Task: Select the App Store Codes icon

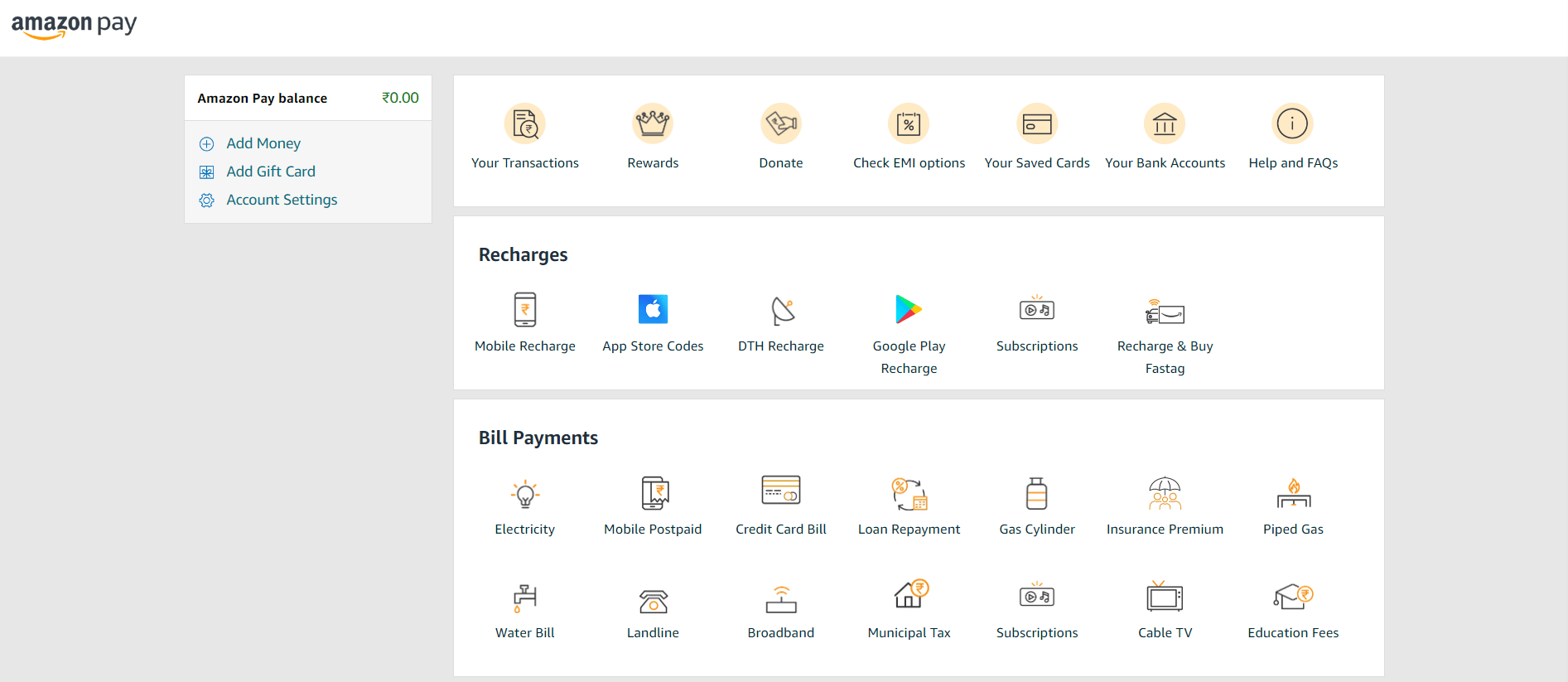Action: tap(653, 309)
